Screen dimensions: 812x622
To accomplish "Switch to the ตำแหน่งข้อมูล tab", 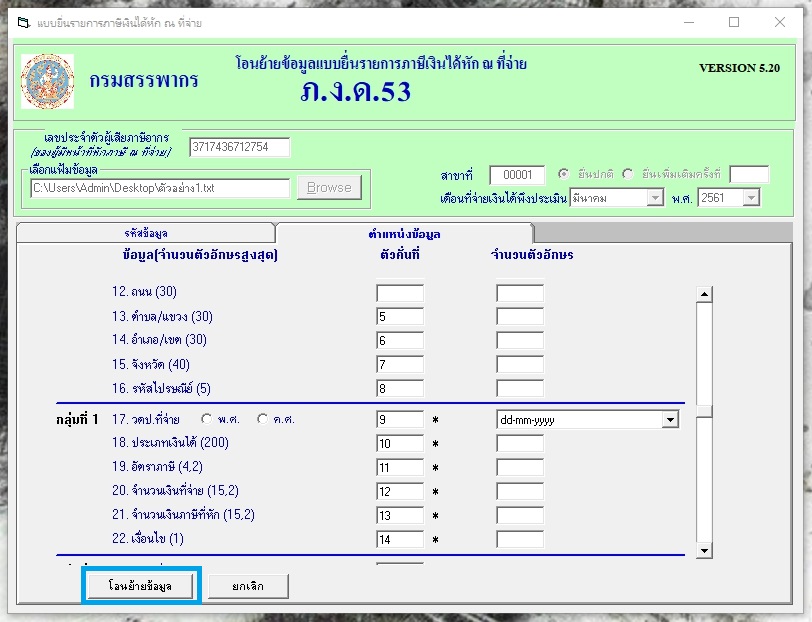I will point(404,234).
